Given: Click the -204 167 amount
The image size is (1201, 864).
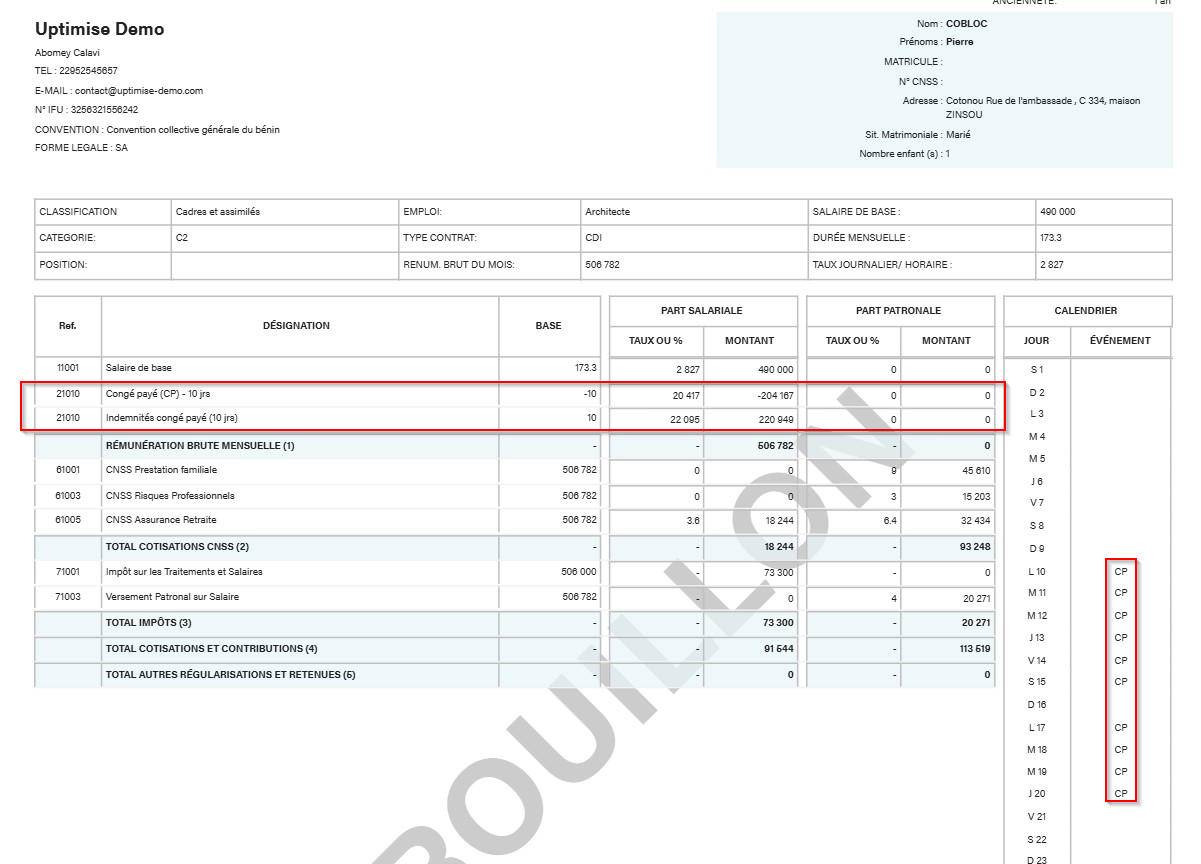Looking at the screenshot, I should tap(775, 395).
